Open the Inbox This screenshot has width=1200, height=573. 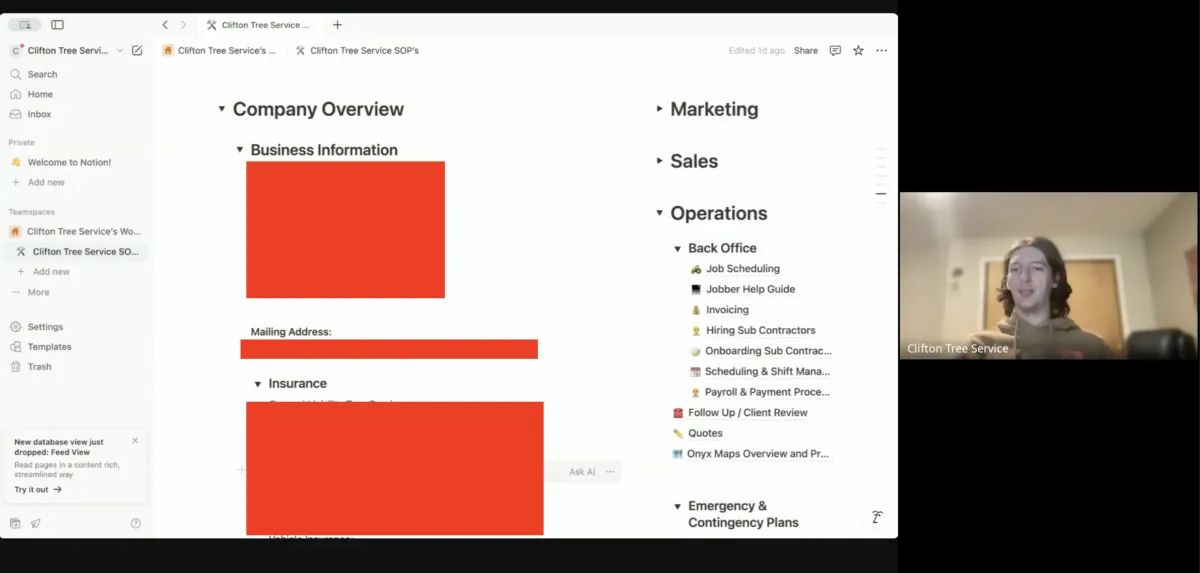[x=39, y=114]
